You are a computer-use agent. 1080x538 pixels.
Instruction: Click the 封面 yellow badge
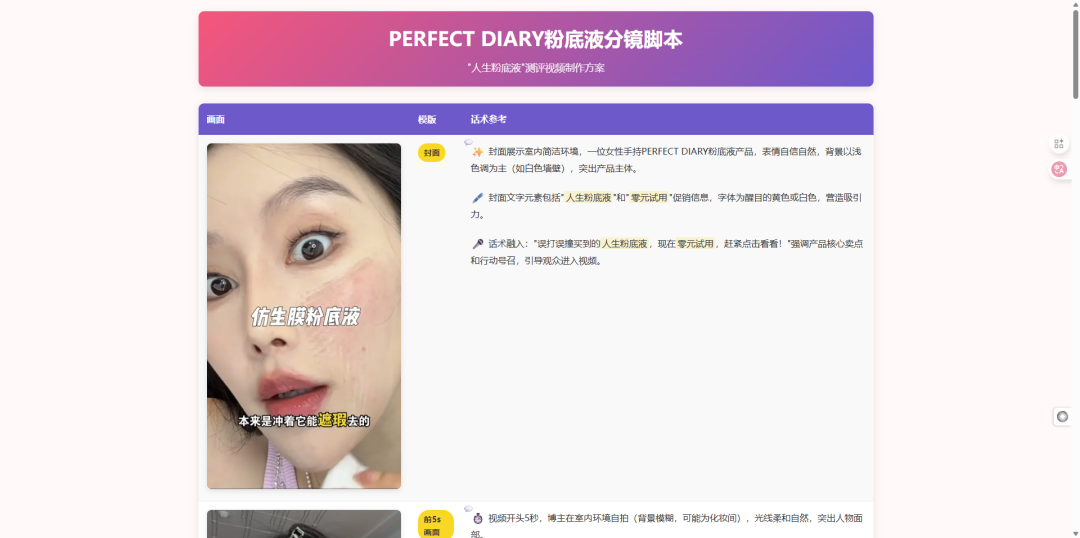tap(431, 153)
